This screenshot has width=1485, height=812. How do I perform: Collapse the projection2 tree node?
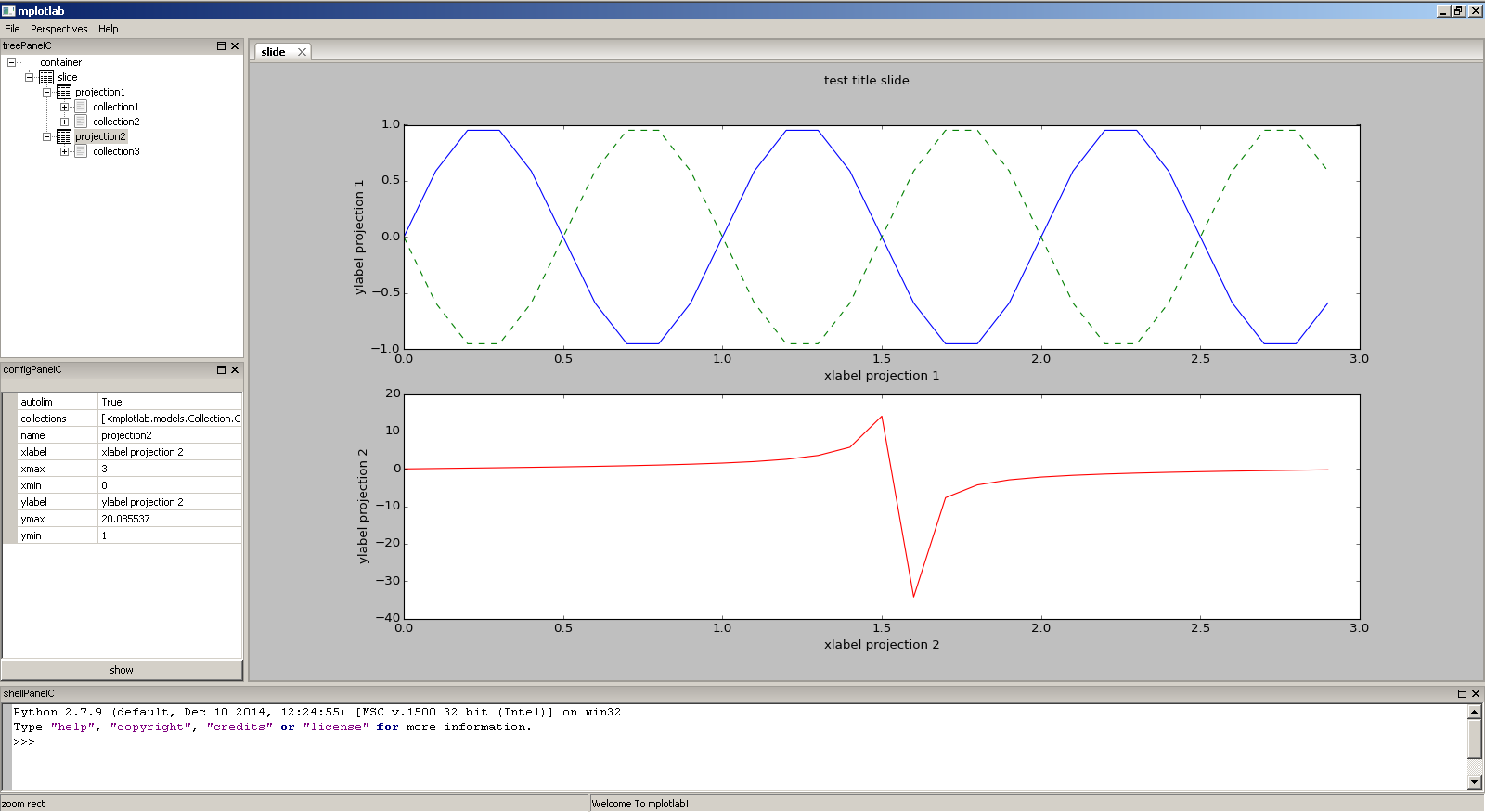point(46,136)
